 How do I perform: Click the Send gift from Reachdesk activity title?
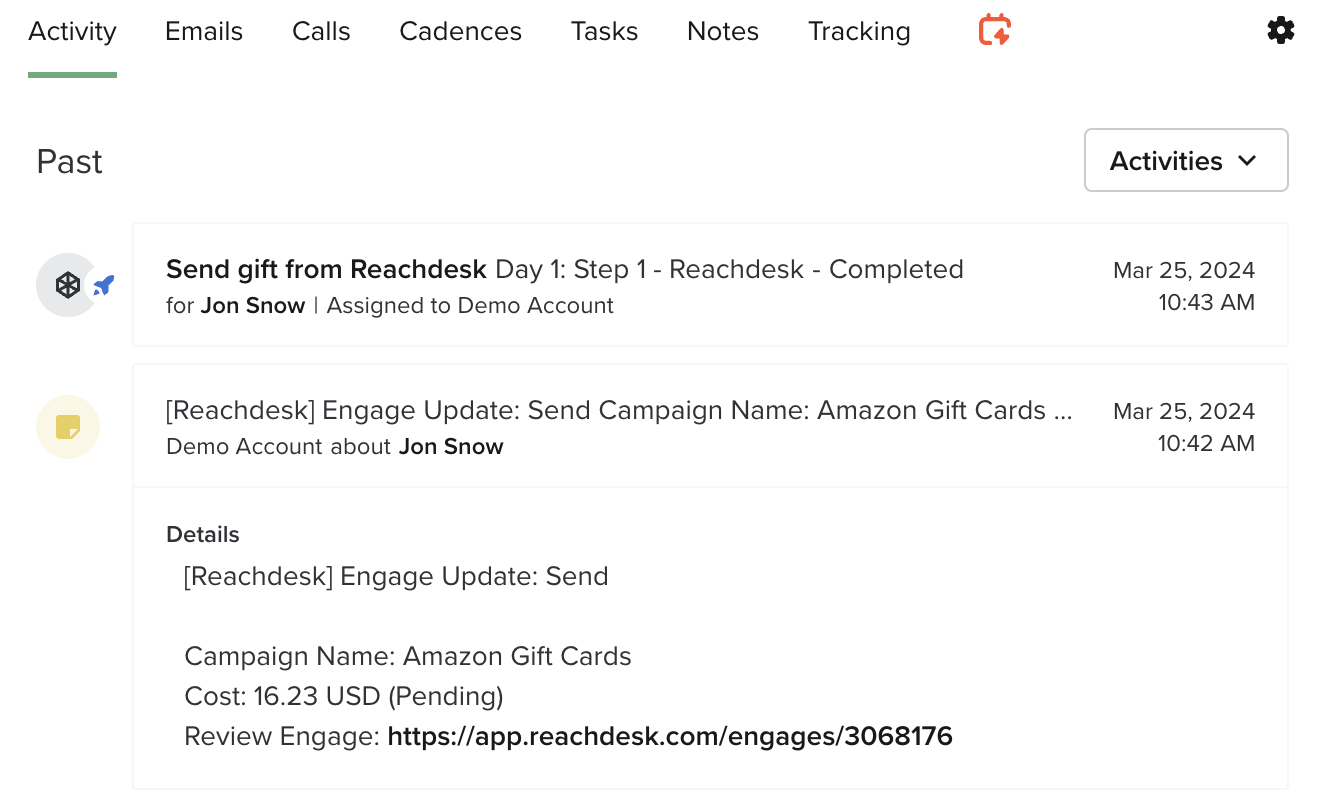click(325, 269)
